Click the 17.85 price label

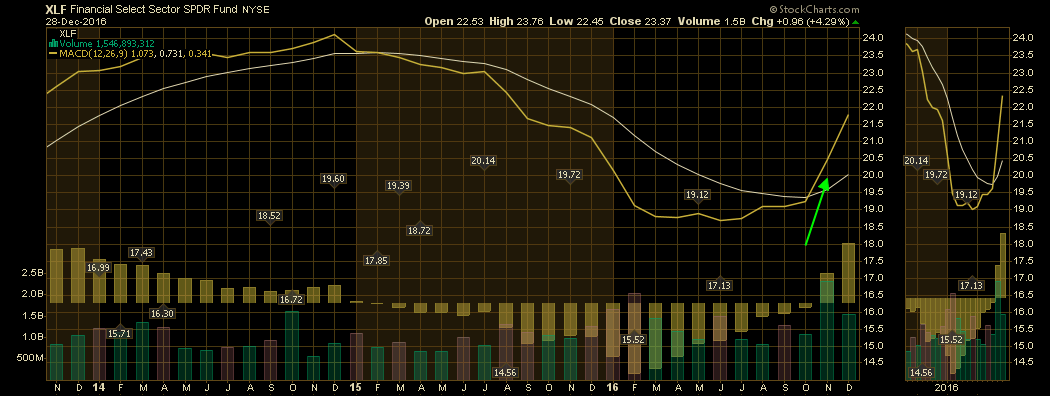[x=377, y=261]
